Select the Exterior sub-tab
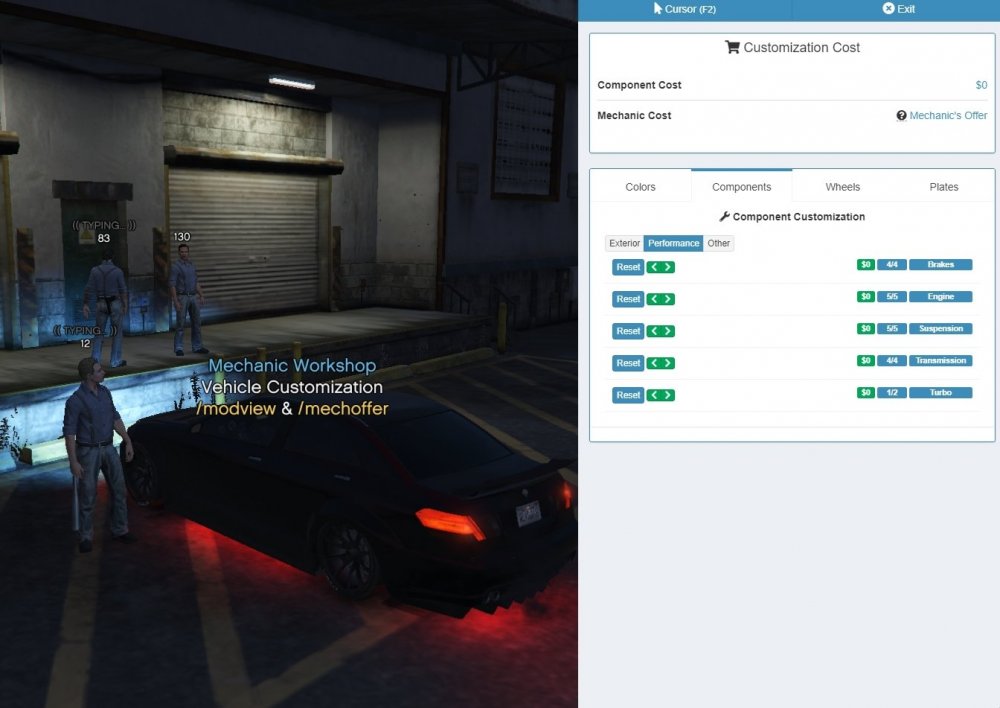This screenshot has height=708, width=1000. click(624, 243)
